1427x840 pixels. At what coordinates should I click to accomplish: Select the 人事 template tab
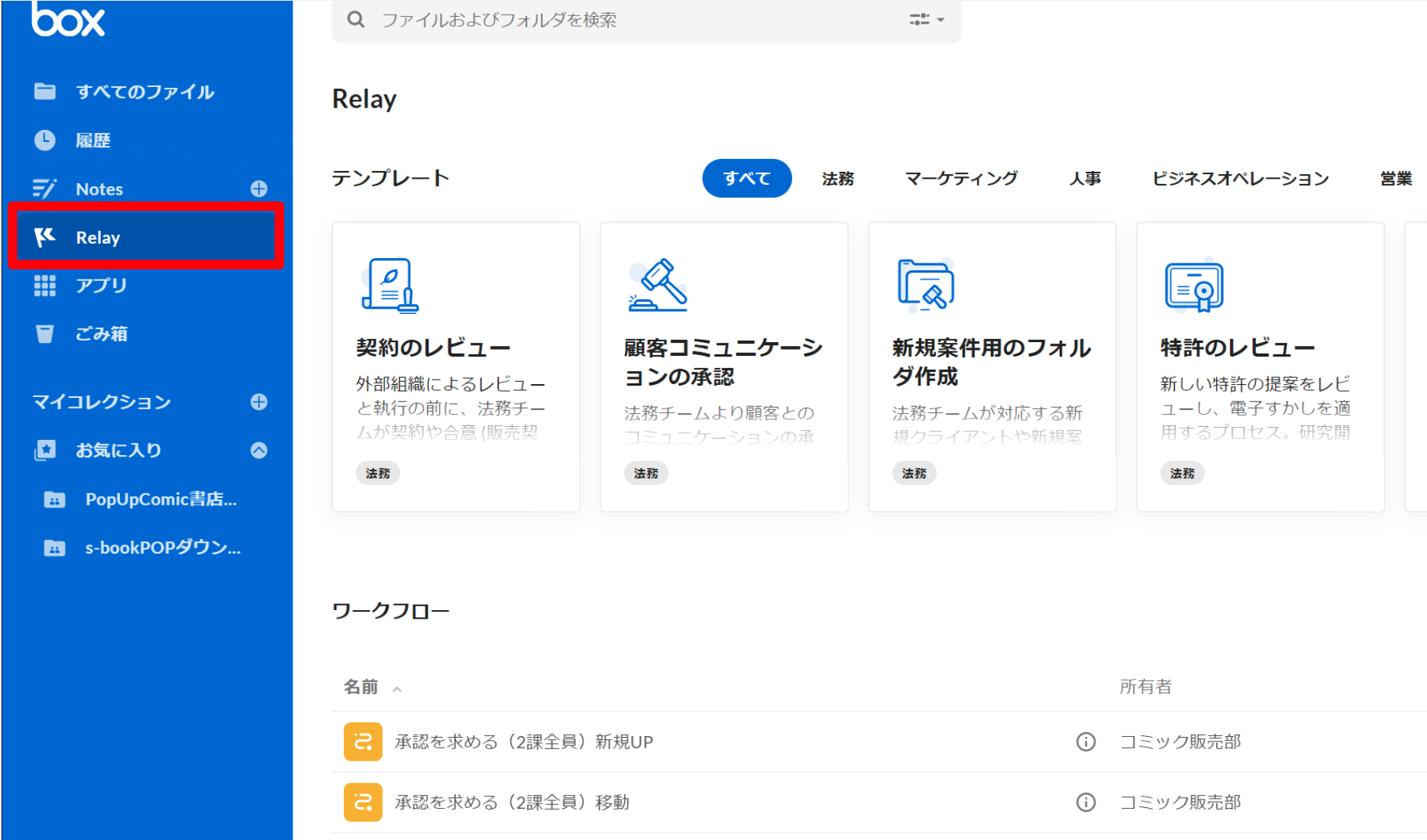point(1085,178)
